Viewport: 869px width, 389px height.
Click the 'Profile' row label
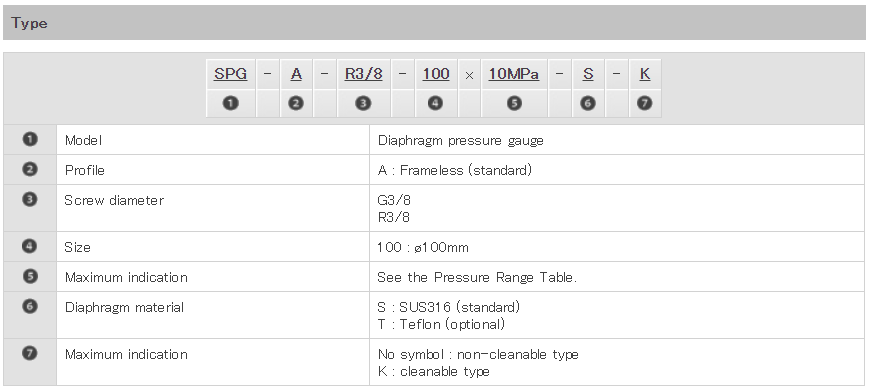(85, 170)
